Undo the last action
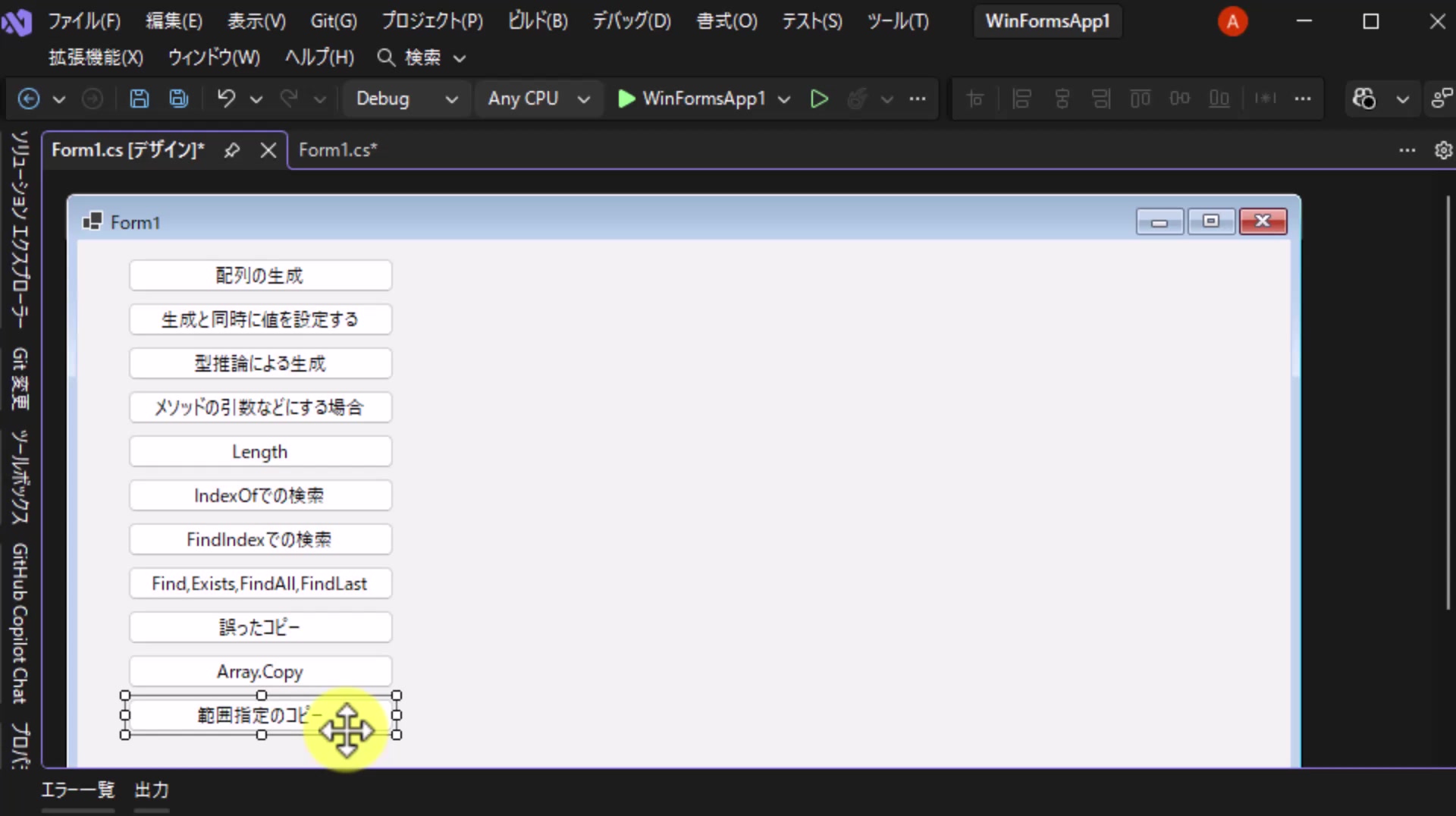 pyautogui.click(x=226, y=99)
